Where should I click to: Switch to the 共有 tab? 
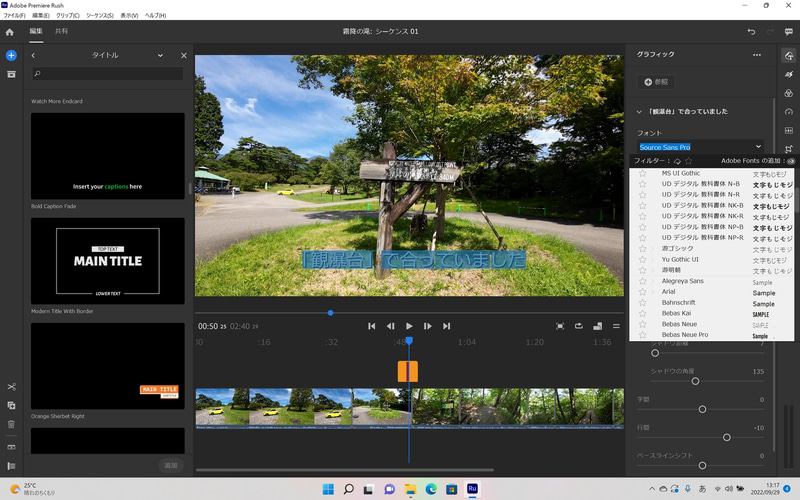coord(62,32)
